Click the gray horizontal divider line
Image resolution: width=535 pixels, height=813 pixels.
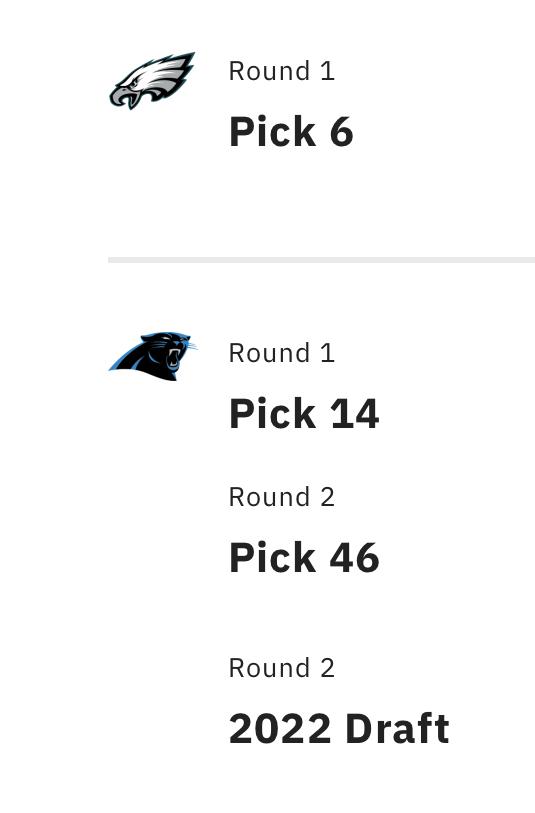coord(321,260)
